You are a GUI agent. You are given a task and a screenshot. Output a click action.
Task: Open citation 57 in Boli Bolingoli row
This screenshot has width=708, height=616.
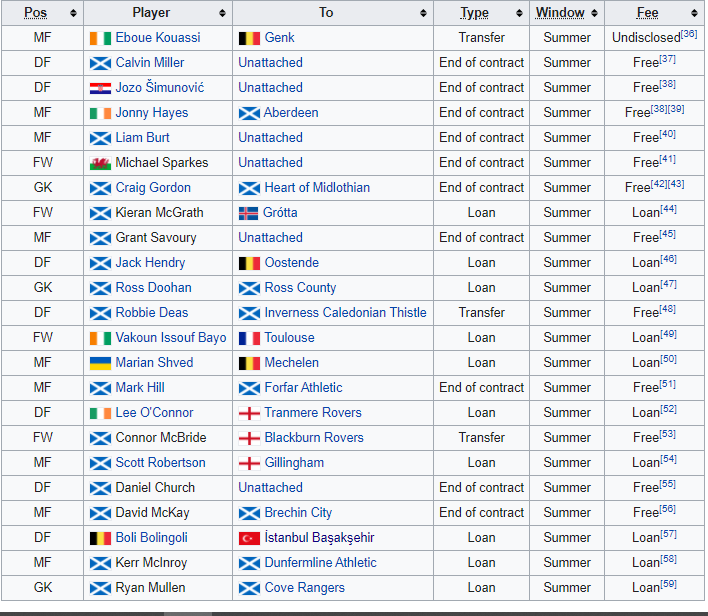click(668, 534)
